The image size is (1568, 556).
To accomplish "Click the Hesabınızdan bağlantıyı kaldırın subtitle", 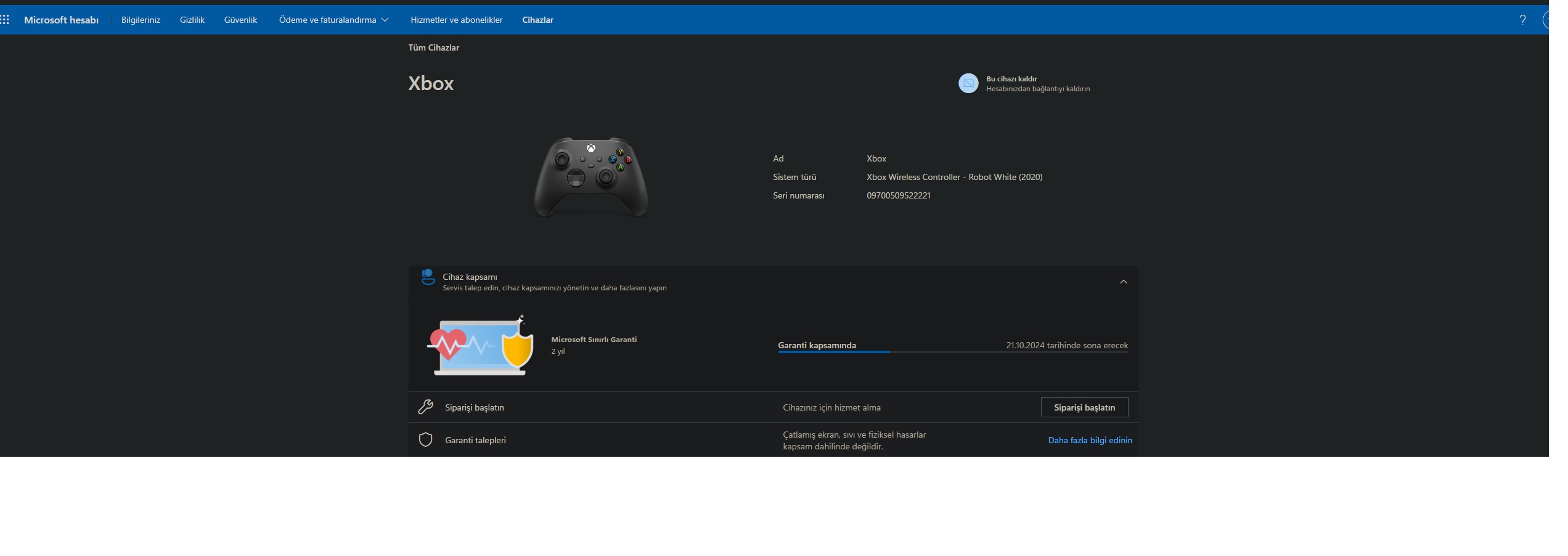I will tap(1038, 89).
